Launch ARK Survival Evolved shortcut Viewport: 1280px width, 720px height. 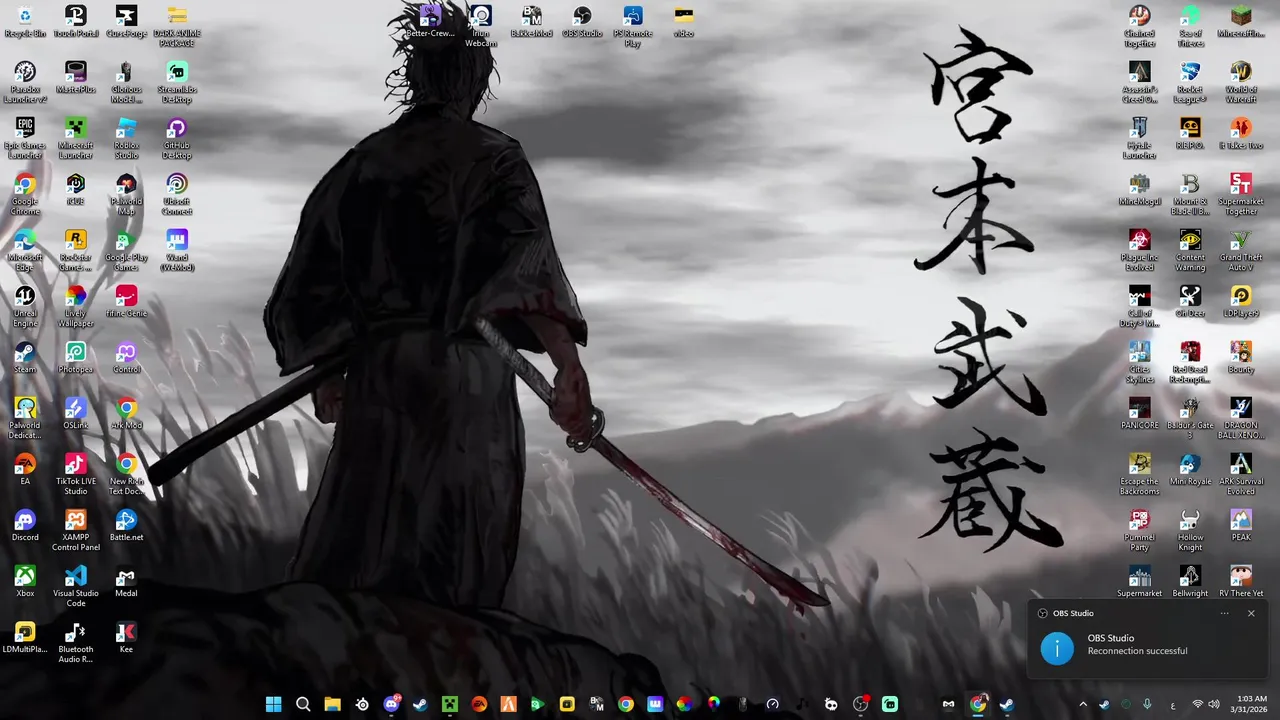(1241, 475)
